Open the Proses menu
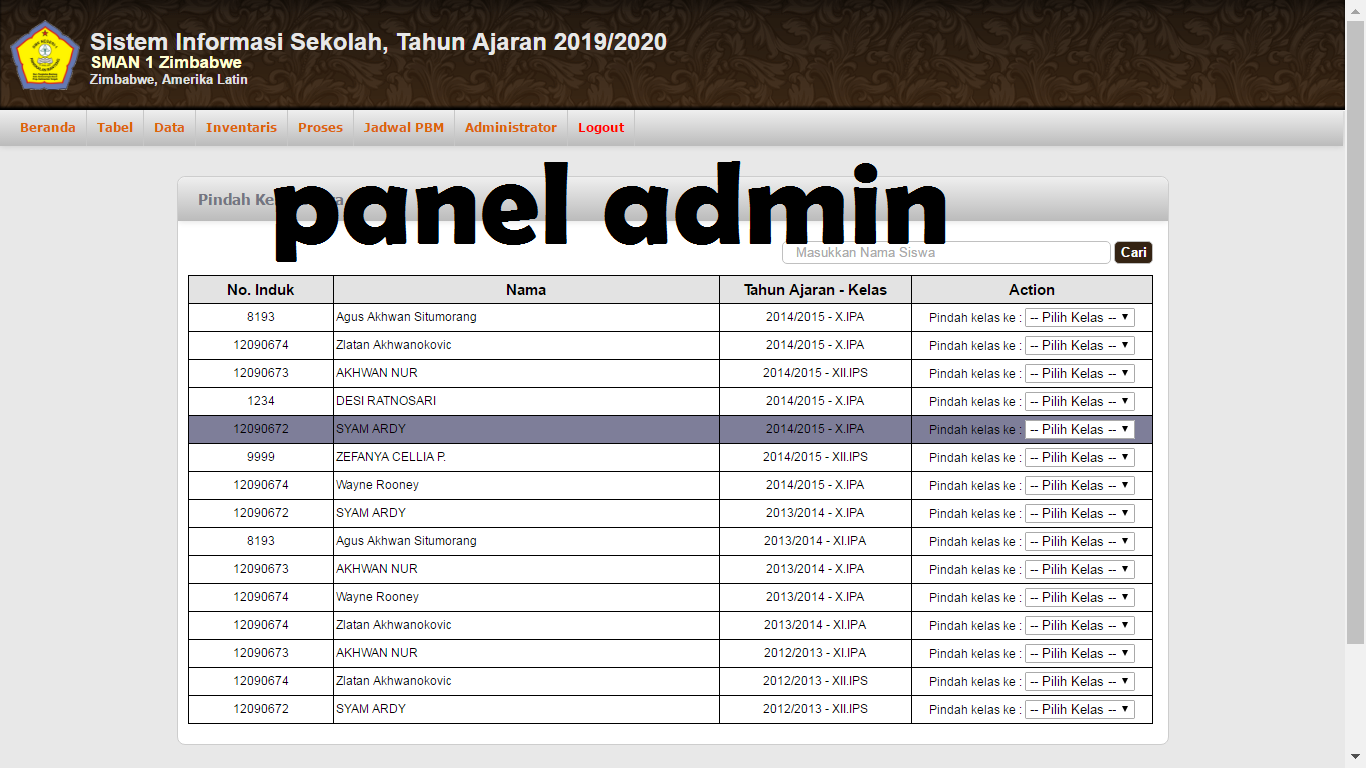 pyautogui.click(x=320, y=128)
